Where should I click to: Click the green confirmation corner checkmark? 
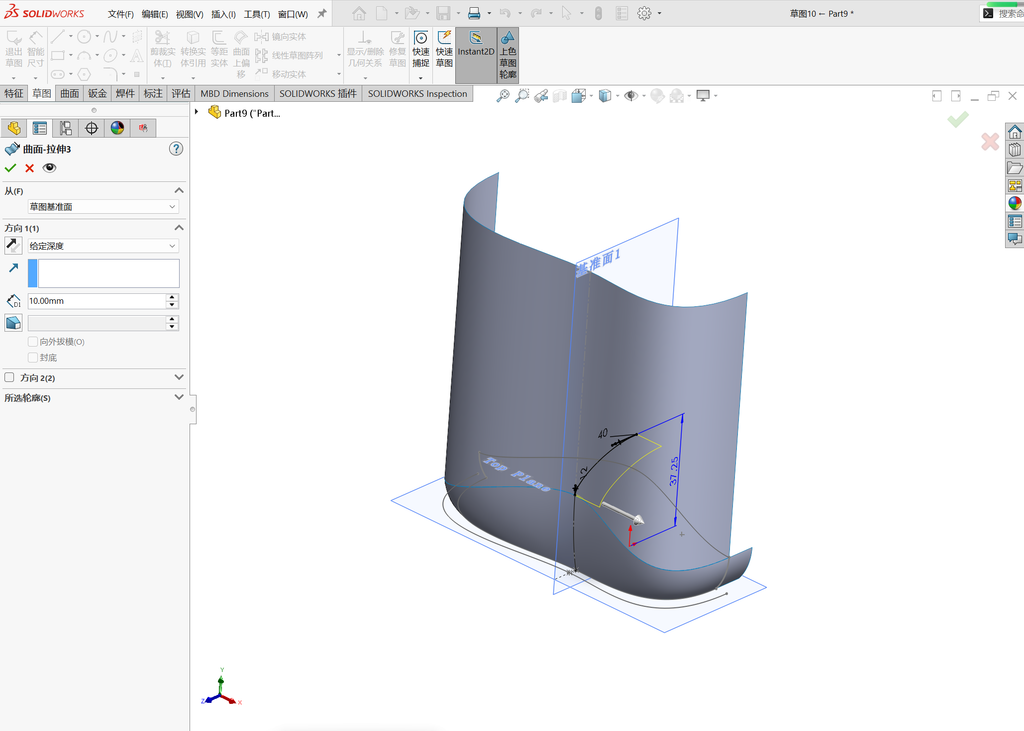[958, 120]
